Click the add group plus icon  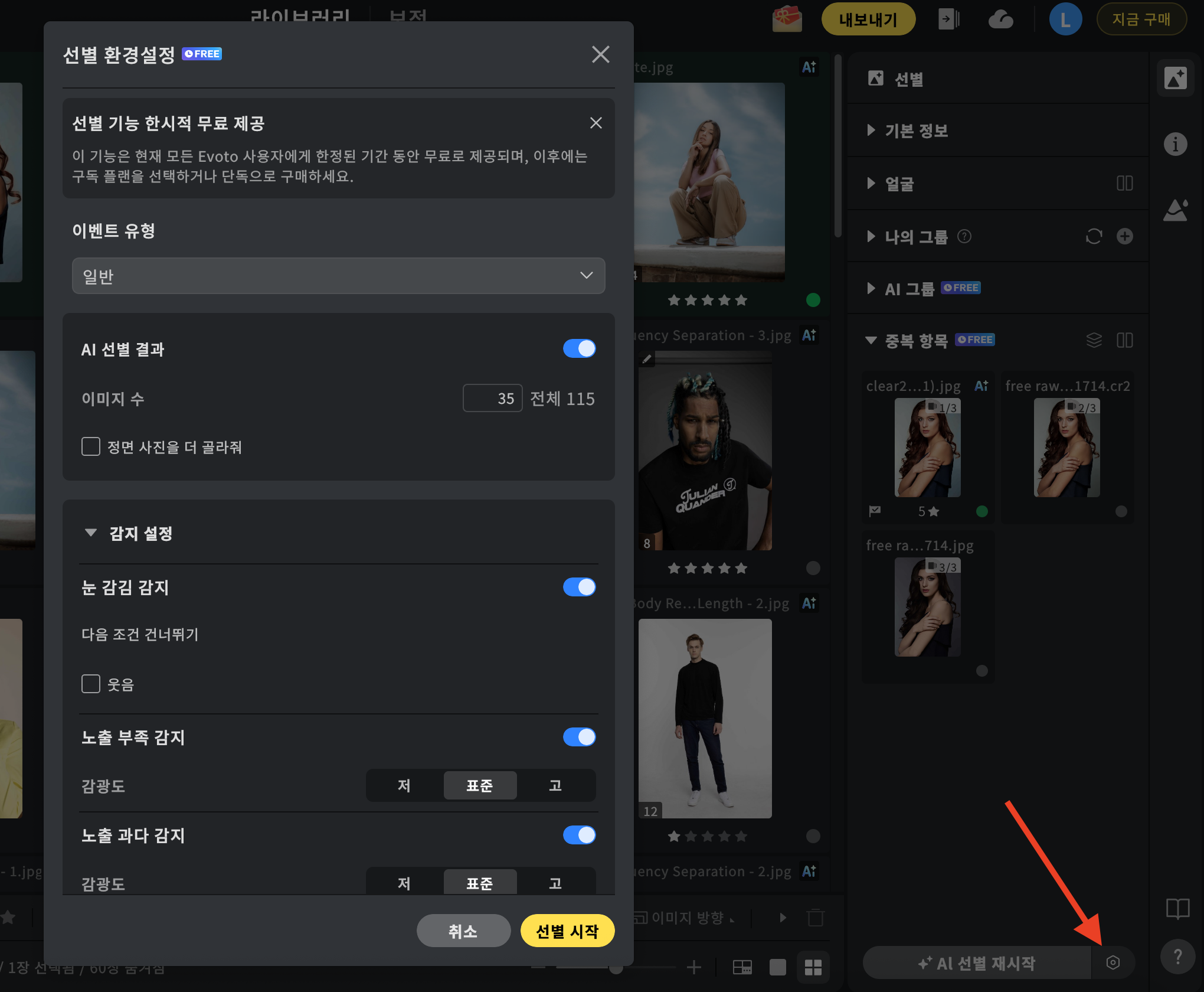1124,236
